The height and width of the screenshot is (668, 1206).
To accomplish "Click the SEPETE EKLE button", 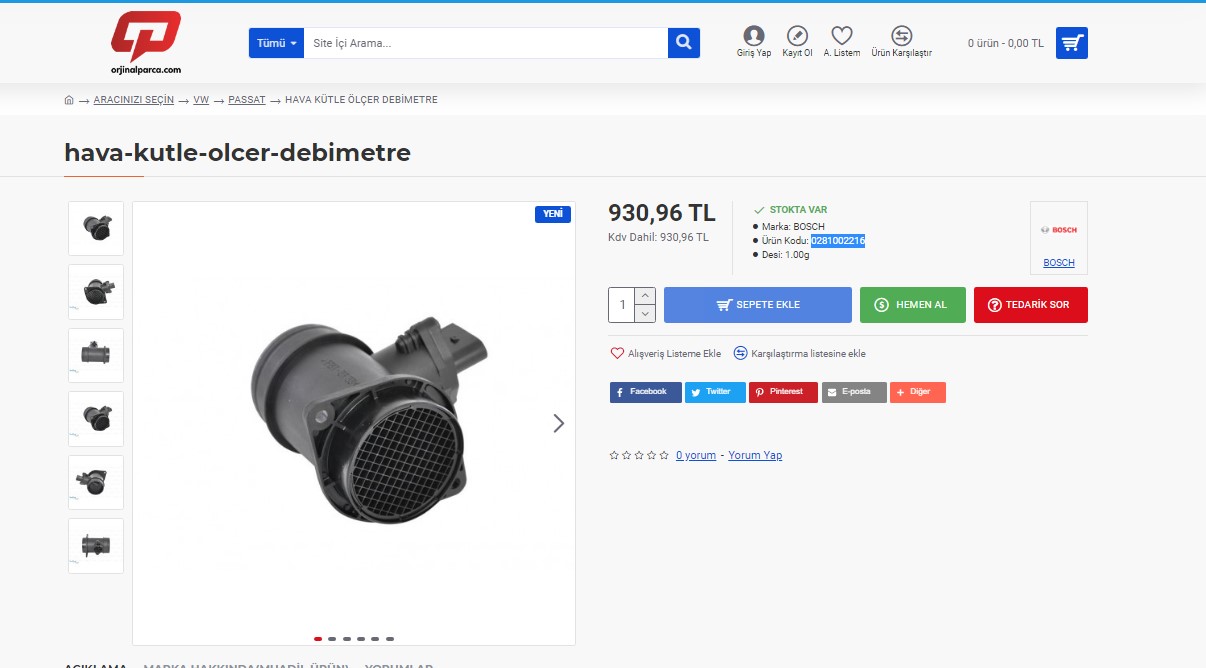I will click(x=757, y=305).
